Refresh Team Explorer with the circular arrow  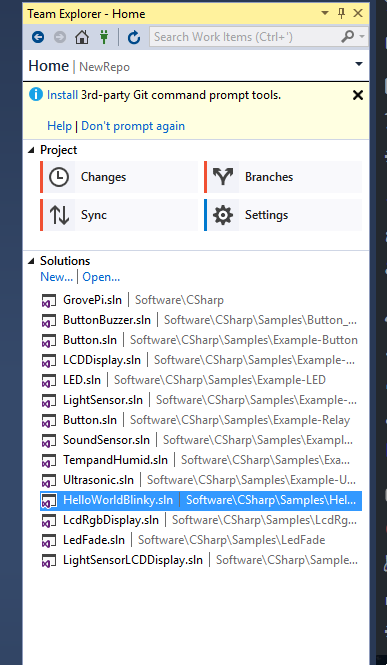[134, 37]
